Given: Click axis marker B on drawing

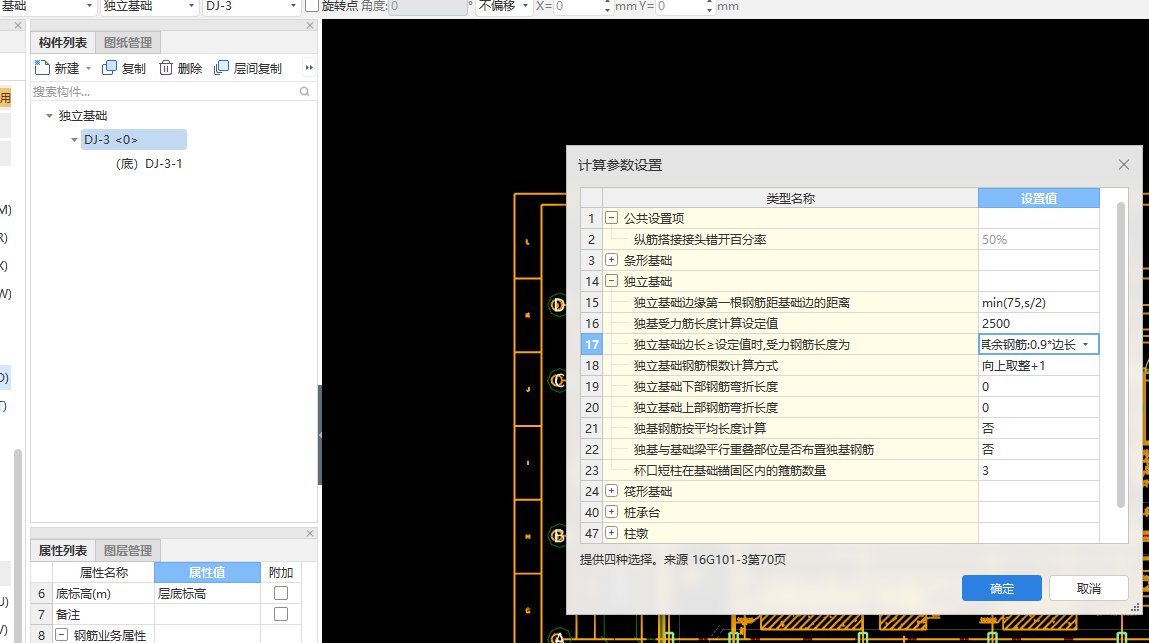Looking at the screenshot, I should click(558, 535).
